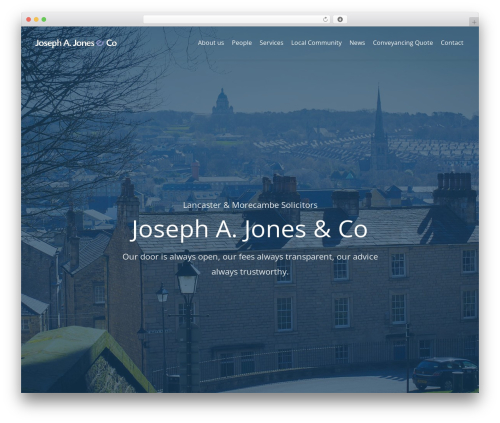The height and width of the screenshot is (423, 500).
Task: Click the round button beside the address bar
Action: tap(340, 19)
